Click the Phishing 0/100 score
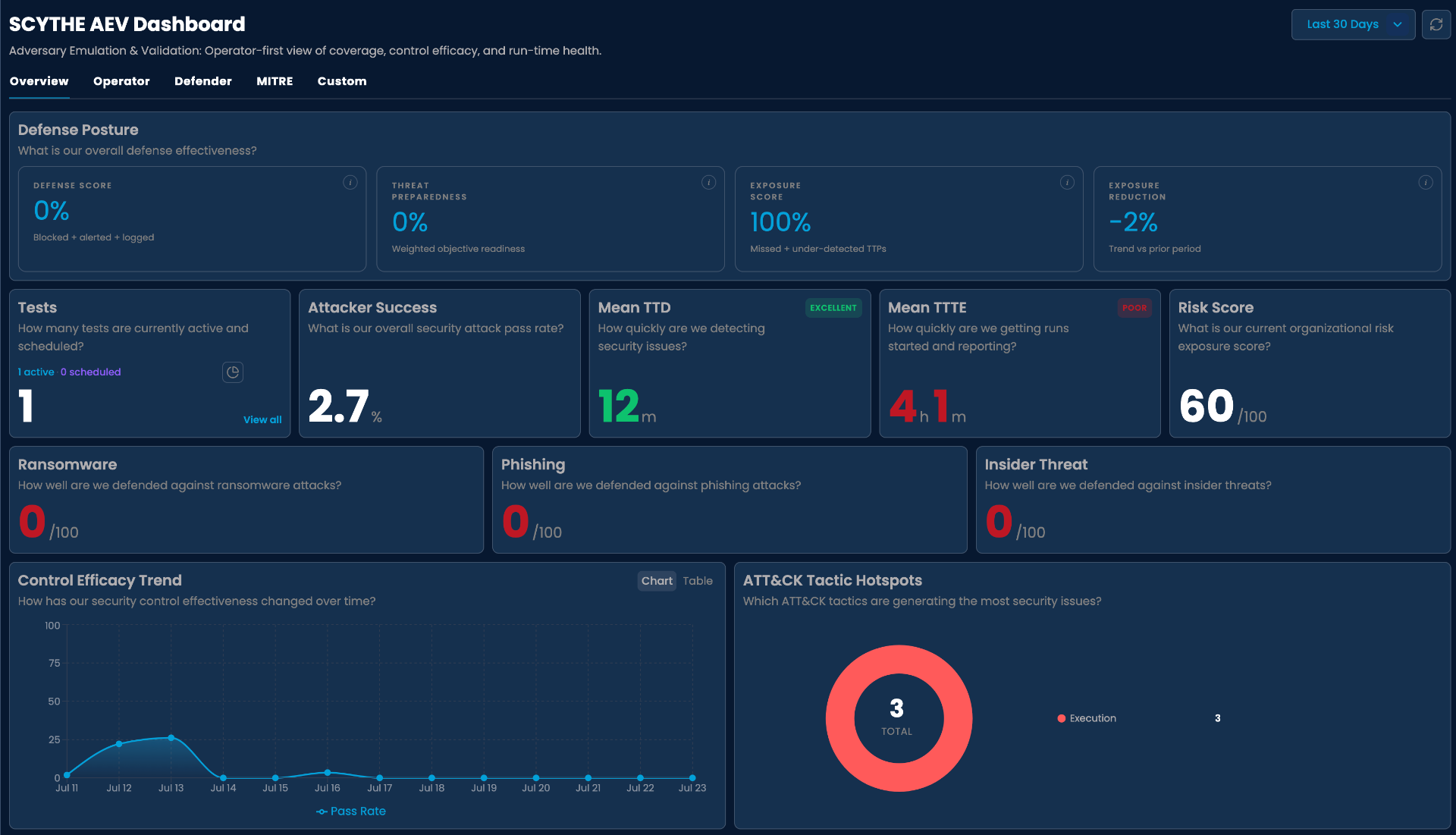 [x=532, y=522]
